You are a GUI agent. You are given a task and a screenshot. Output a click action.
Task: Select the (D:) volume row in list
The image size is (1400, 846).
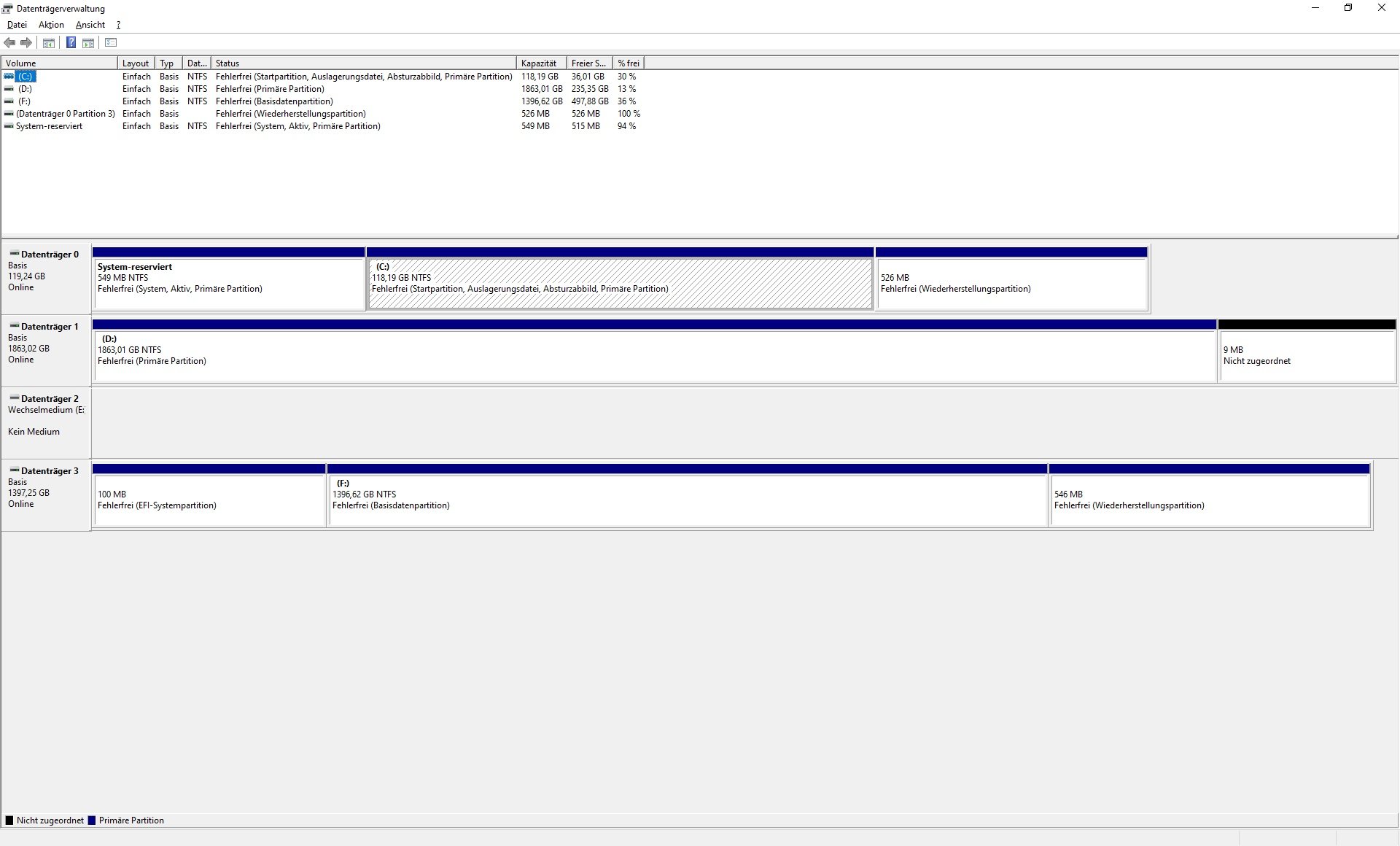click(x=26, y=89)
